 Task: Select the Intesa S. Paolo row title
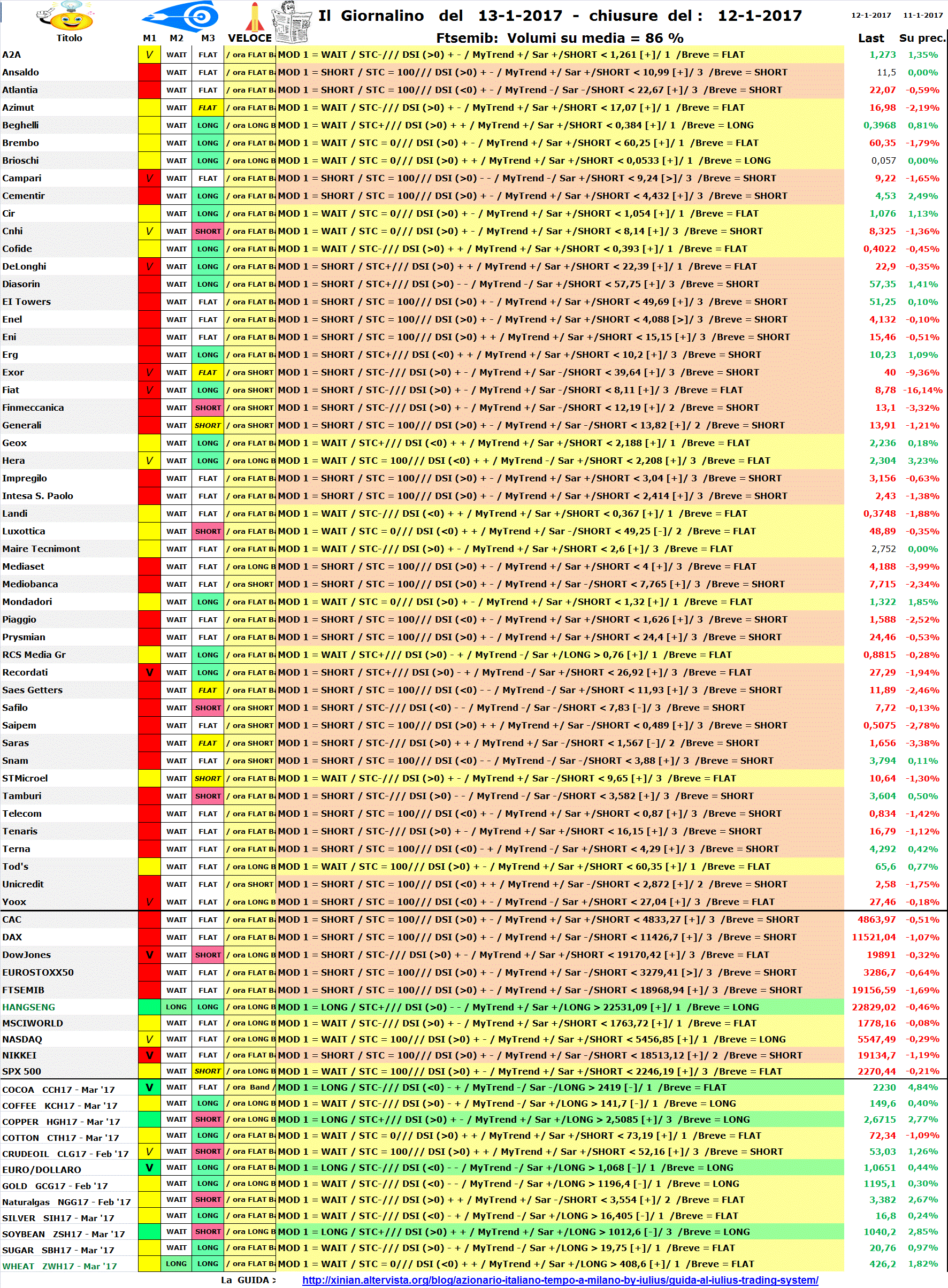[x=37, y=496]
